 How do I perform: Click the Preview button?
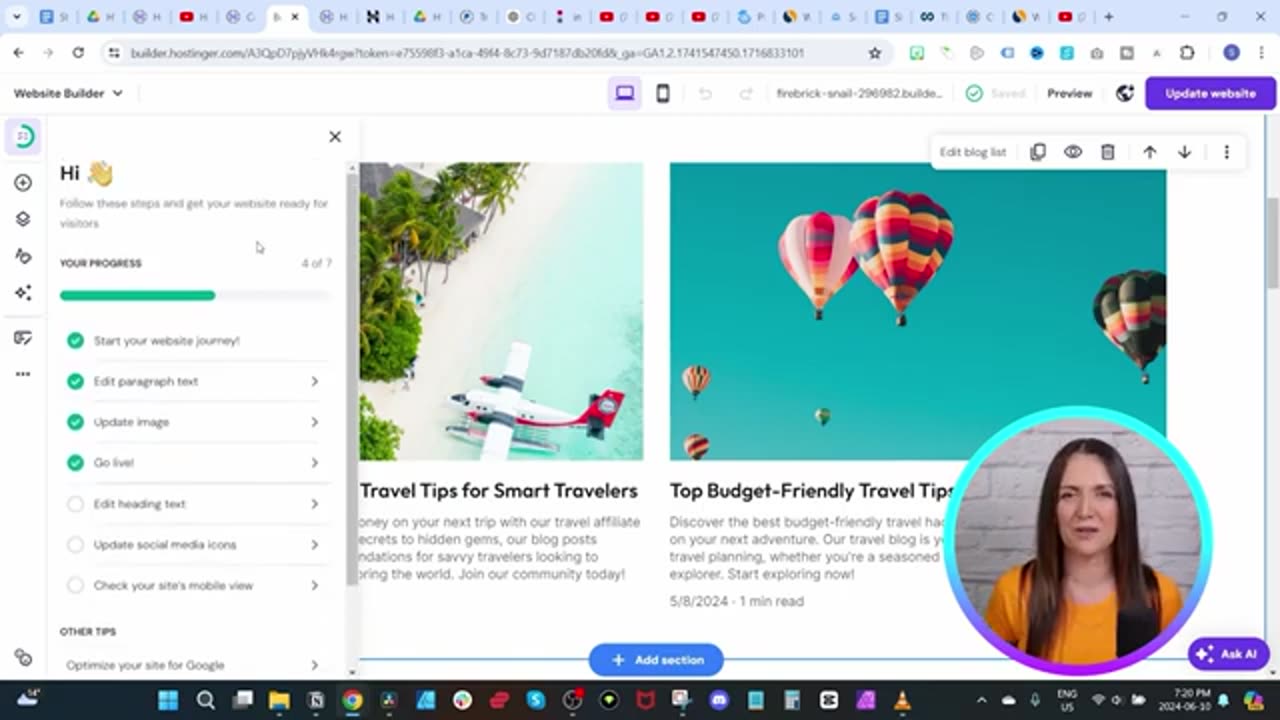pyautogui.click(x=1069, y=93)
